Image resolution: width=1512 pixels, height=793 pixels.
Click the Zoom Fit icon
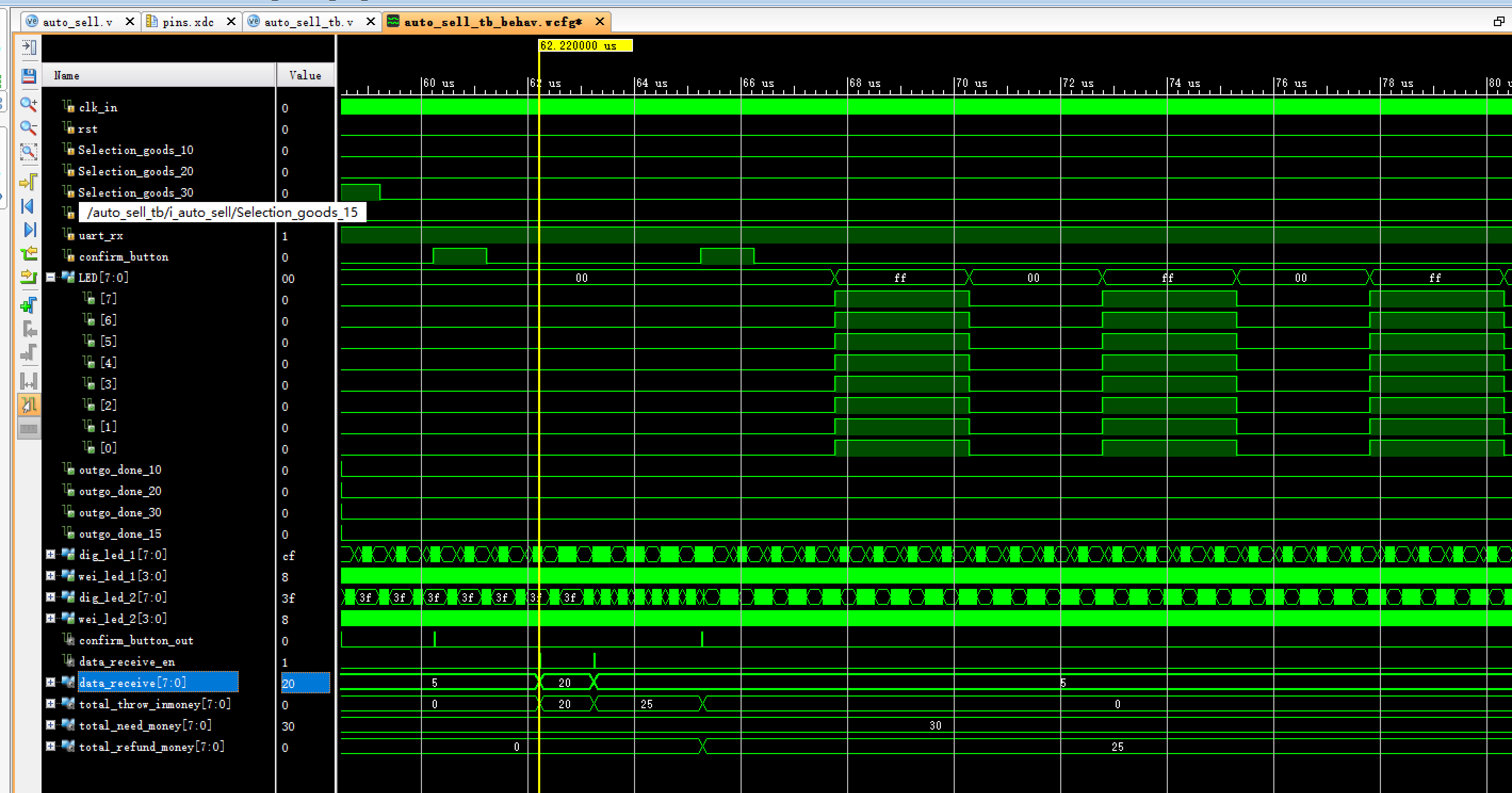(x=29, y=151)
